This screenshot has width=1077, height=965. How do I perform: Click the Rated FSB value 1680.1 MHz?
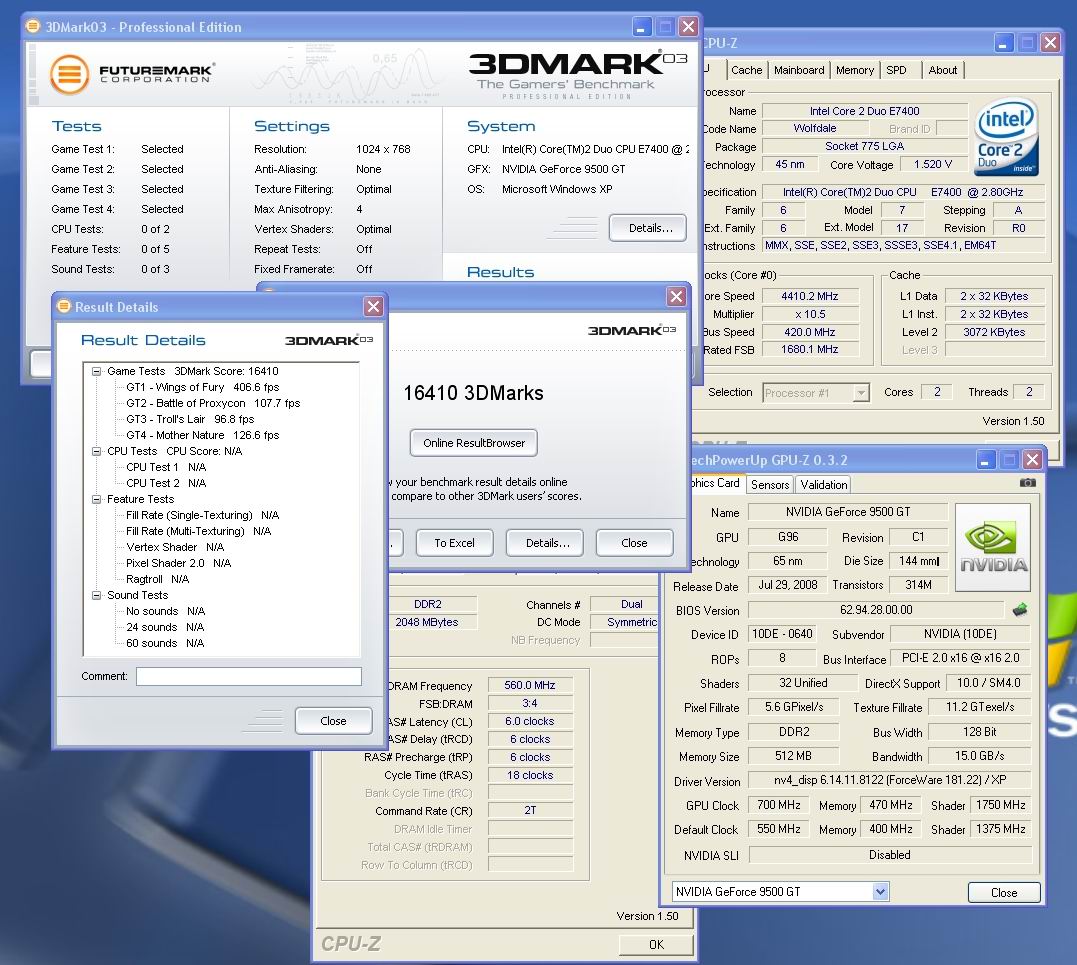pyautogui.click(x=810, y=350)
